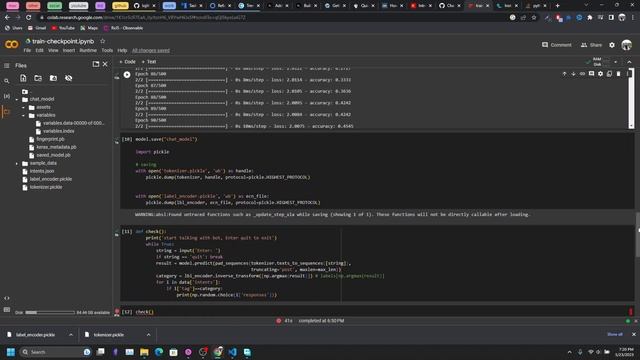Open Visual Studio Code from taskbar
The image size is (640, 360).
pyautogui.click(x=232, y=352)
